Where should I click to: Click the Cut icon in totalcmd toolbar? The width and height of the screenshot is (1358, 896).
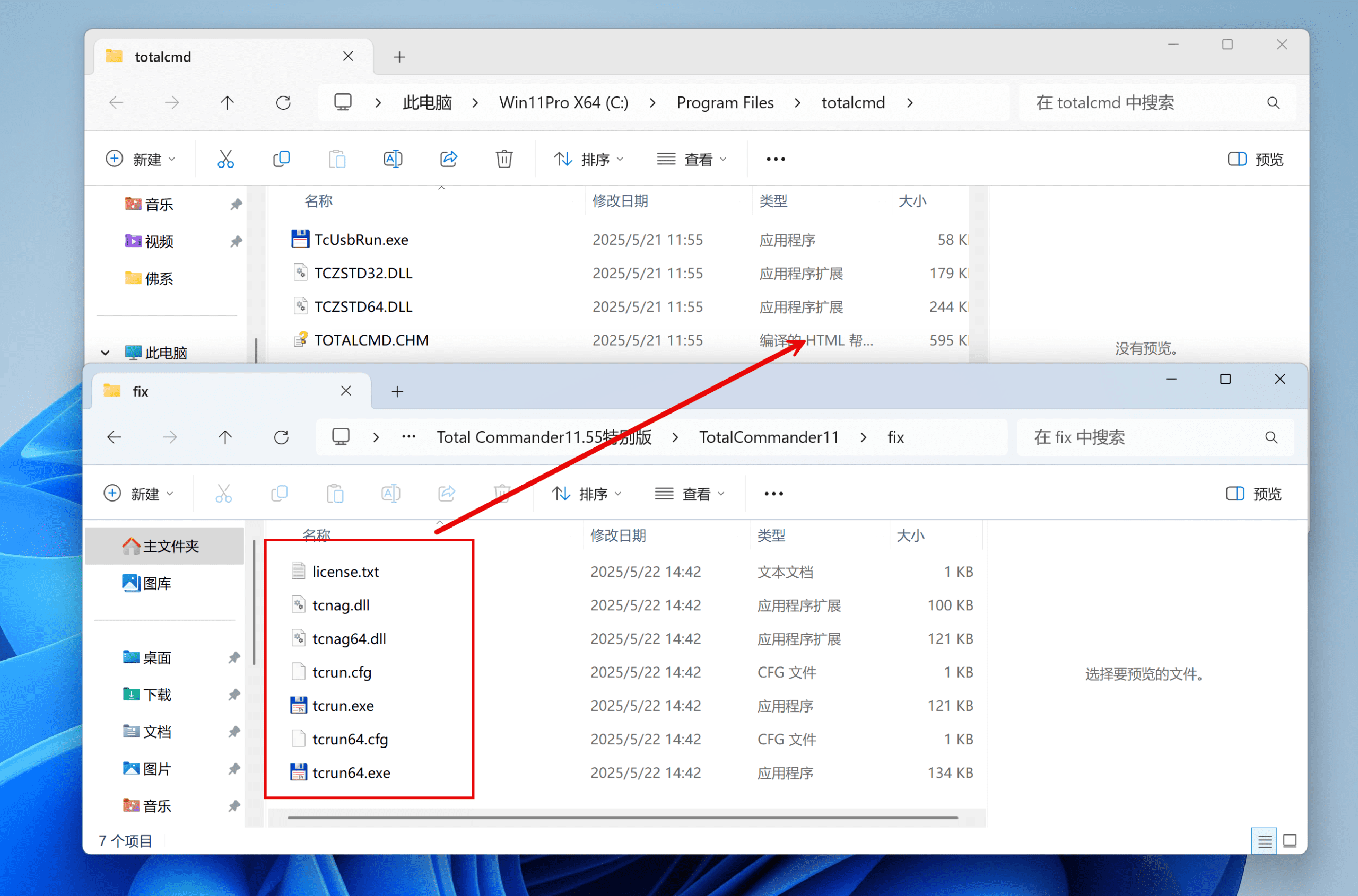225,159
